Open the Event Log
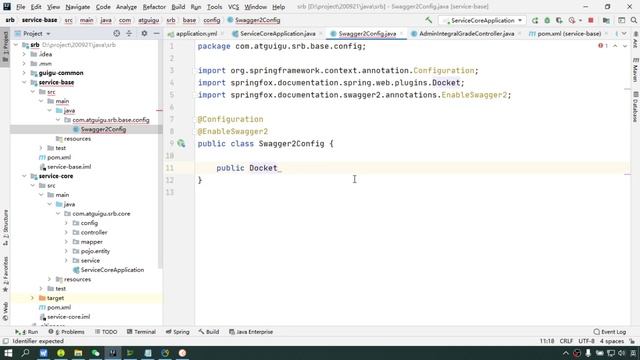 [x=610, y=332]
